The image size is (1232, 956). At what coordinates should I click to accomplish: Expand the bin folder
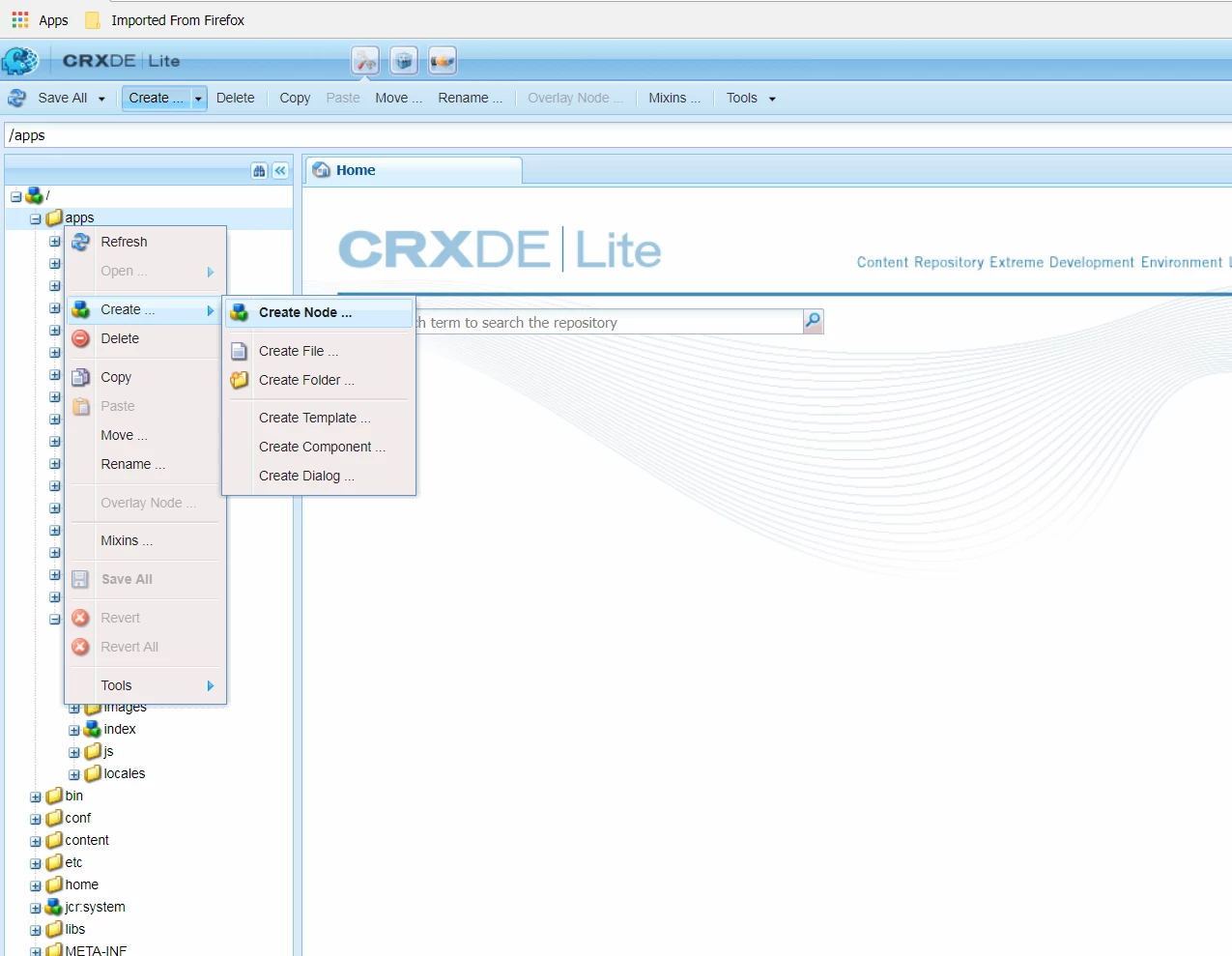tap(36, 797)
